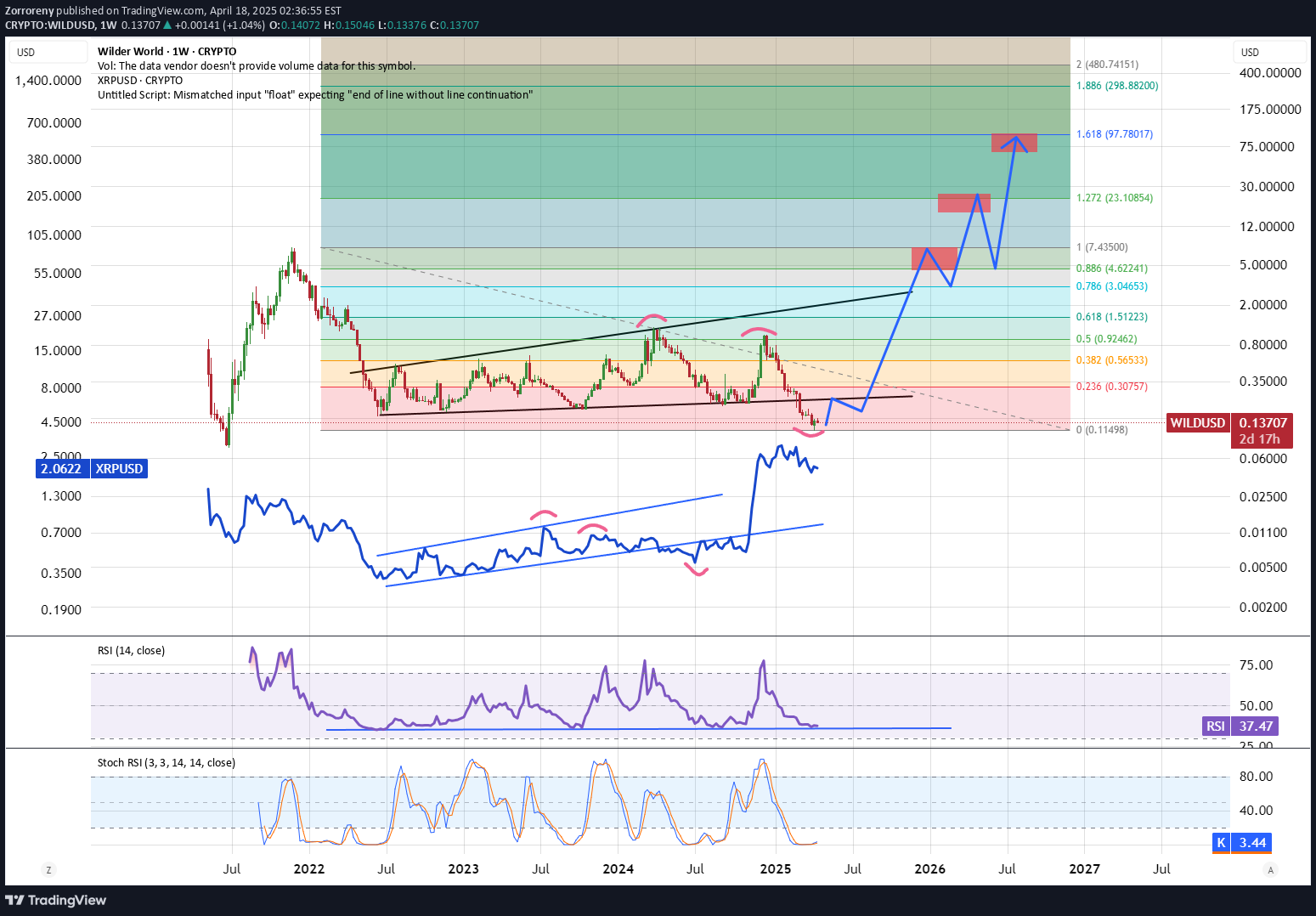Select the red target box at 1.618 level
This screenshot has width=1316, height=916.
pos(1014,143)
